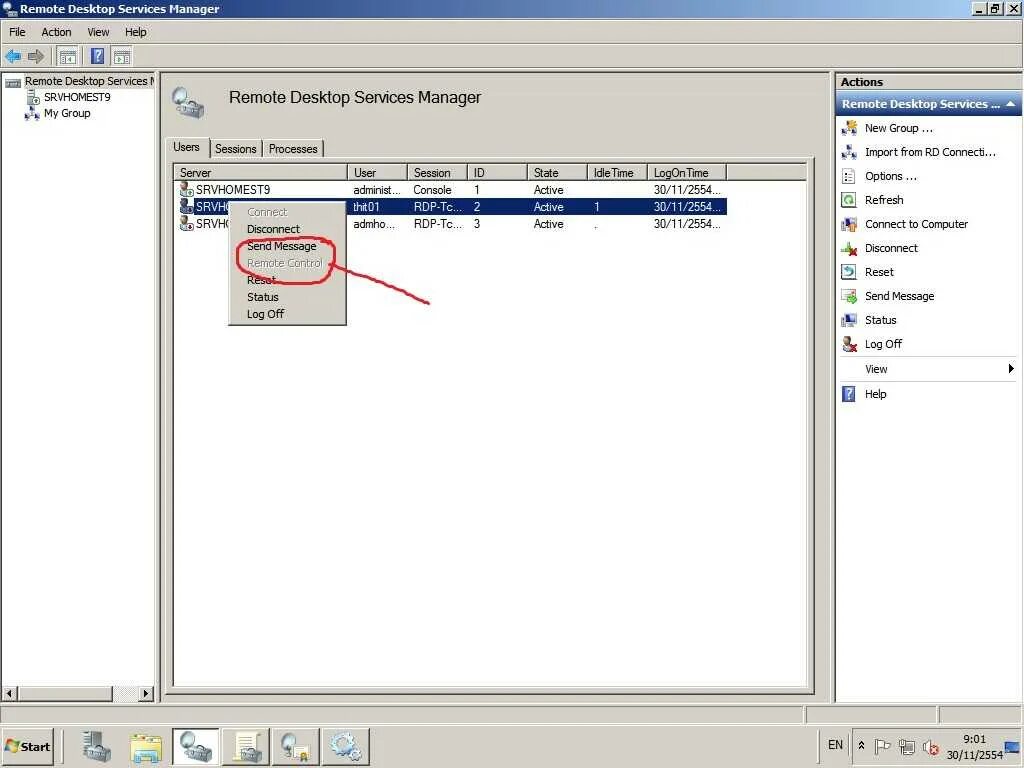Select the Console session cell

(x=432, y=190)
